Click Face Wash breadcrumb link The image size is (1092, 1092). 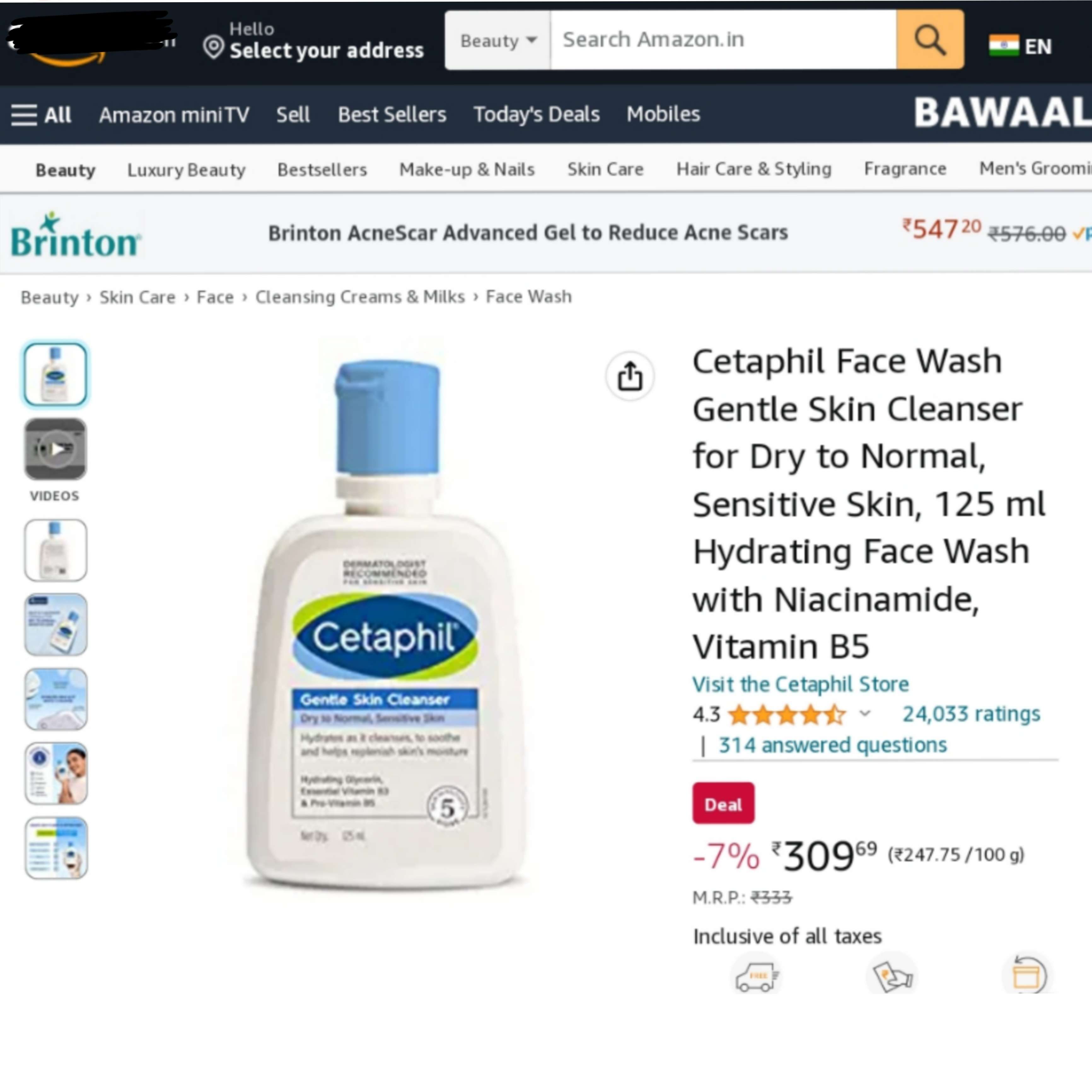coord(528,297)
